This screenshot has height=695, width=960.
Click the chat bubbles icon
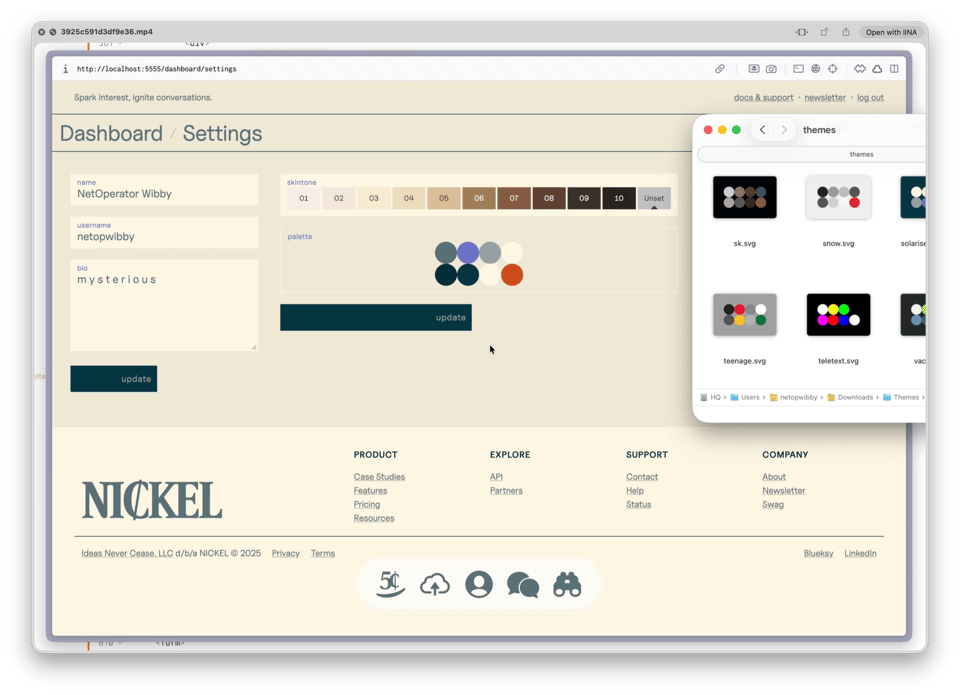point(523,585)
